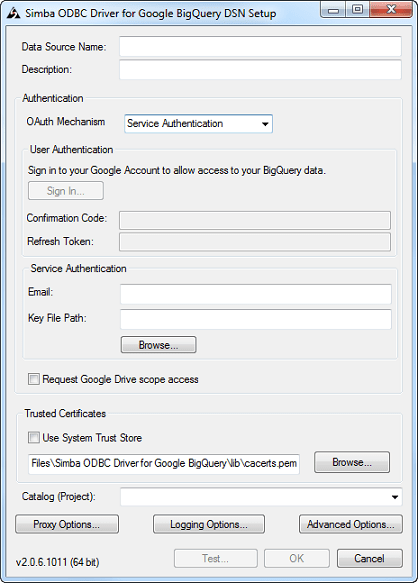The width and height of the screenshot is (418, 583).
Task: Maximize the DSN Setup window
Action: (x=358, y=10)
